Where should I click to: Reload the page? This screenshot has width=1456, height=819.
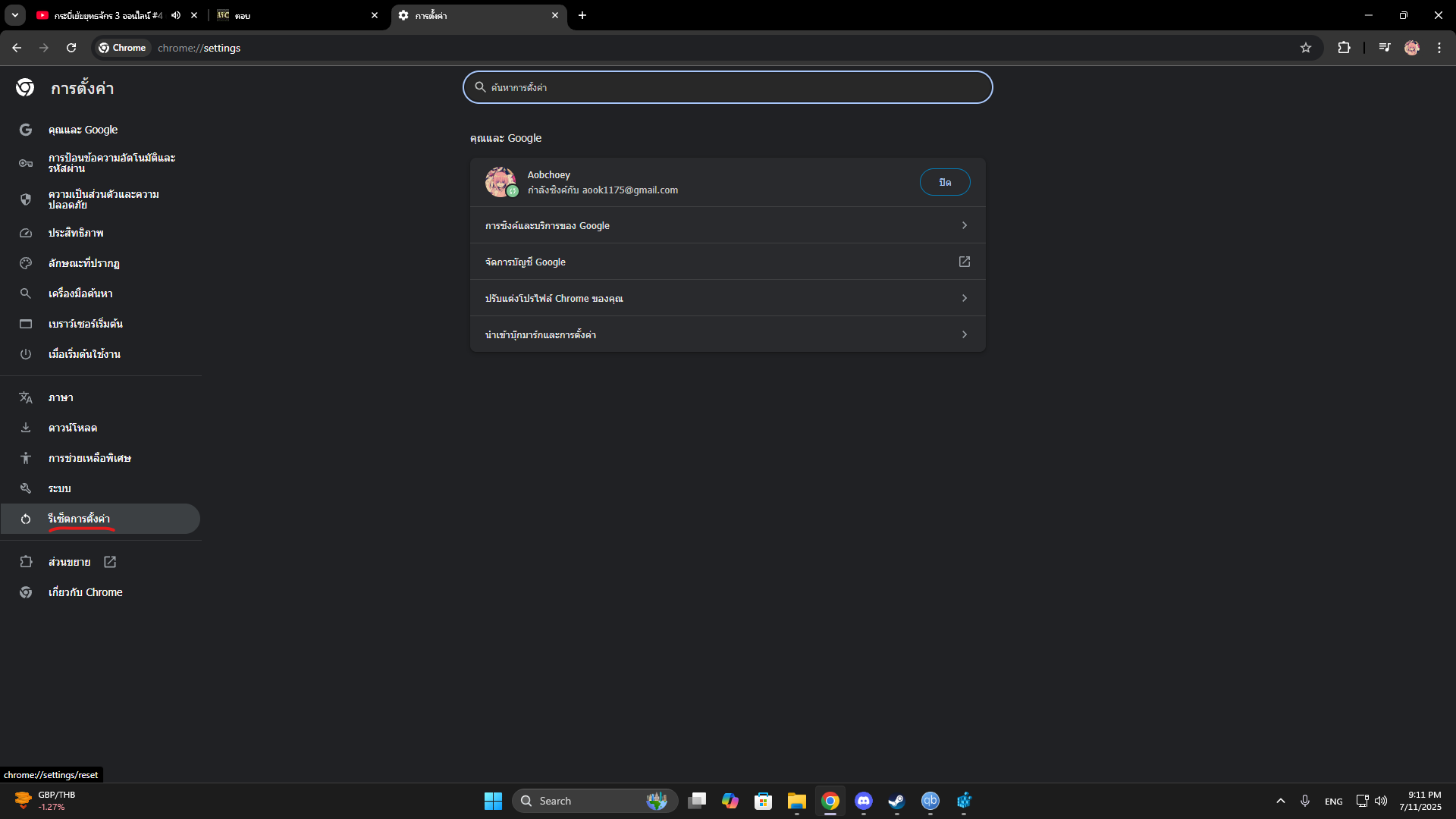point(71,48)
